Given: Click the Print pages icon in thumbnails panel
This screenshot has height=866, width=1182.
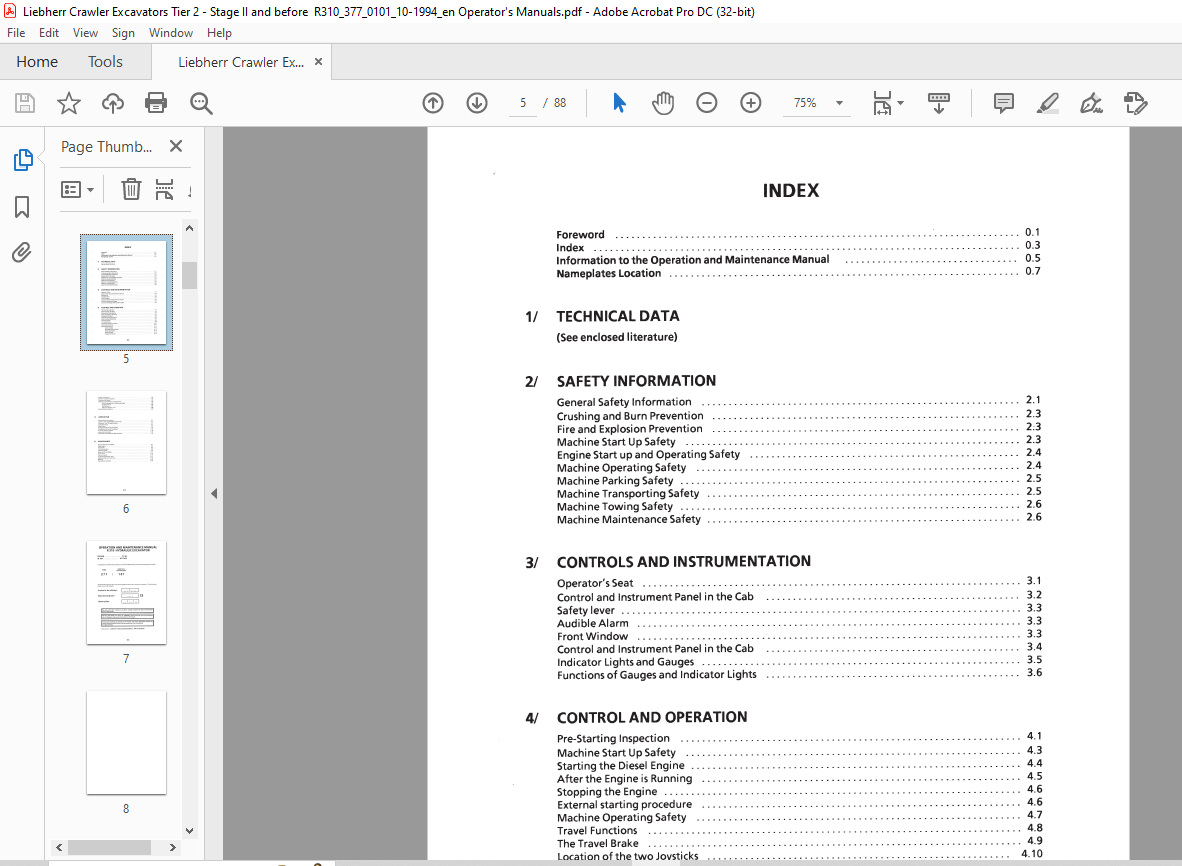Looking at the screenshot, I should (164, 188).
